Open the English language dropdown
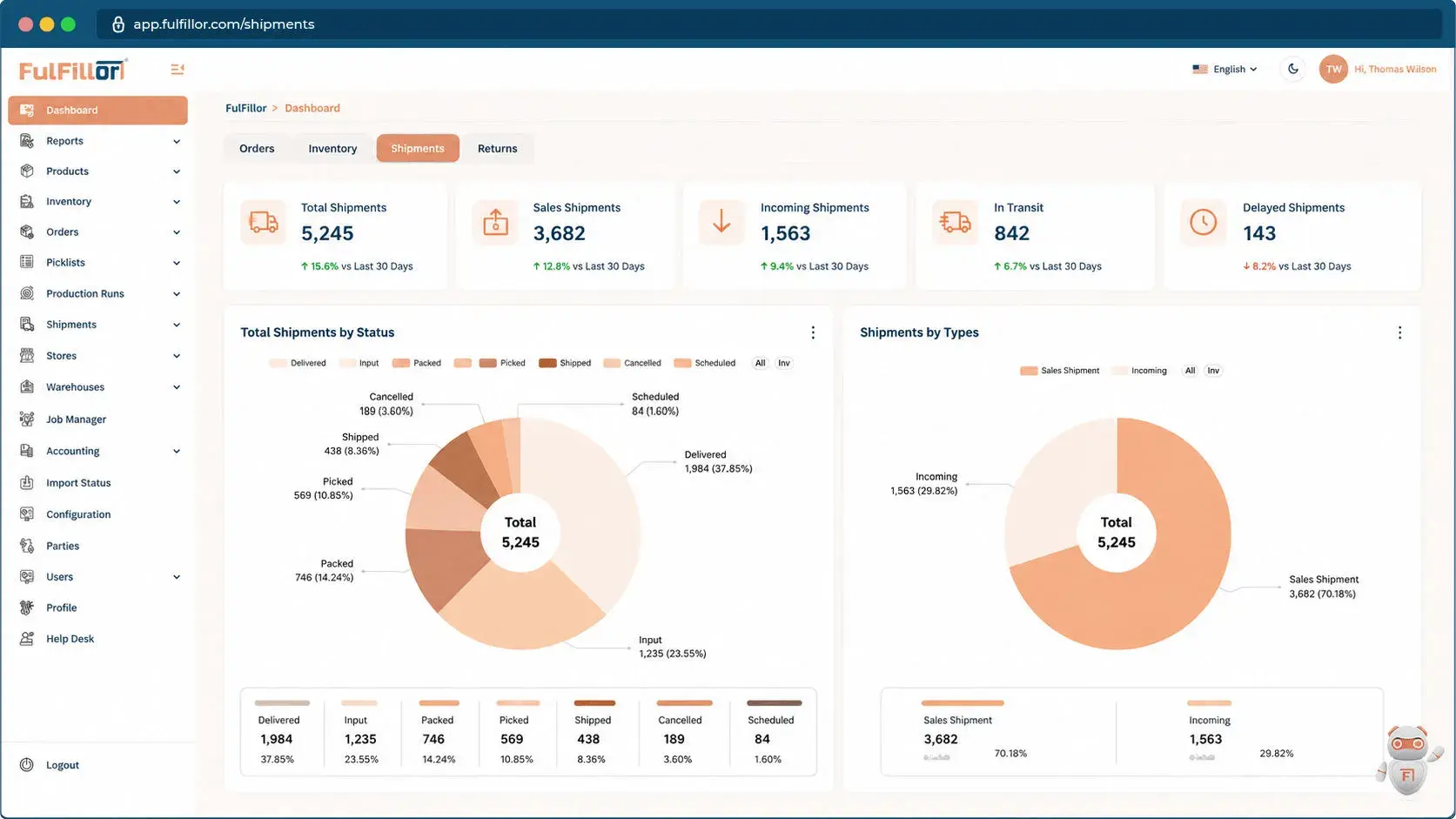The image size is (1456, 819). (1225, 69)
